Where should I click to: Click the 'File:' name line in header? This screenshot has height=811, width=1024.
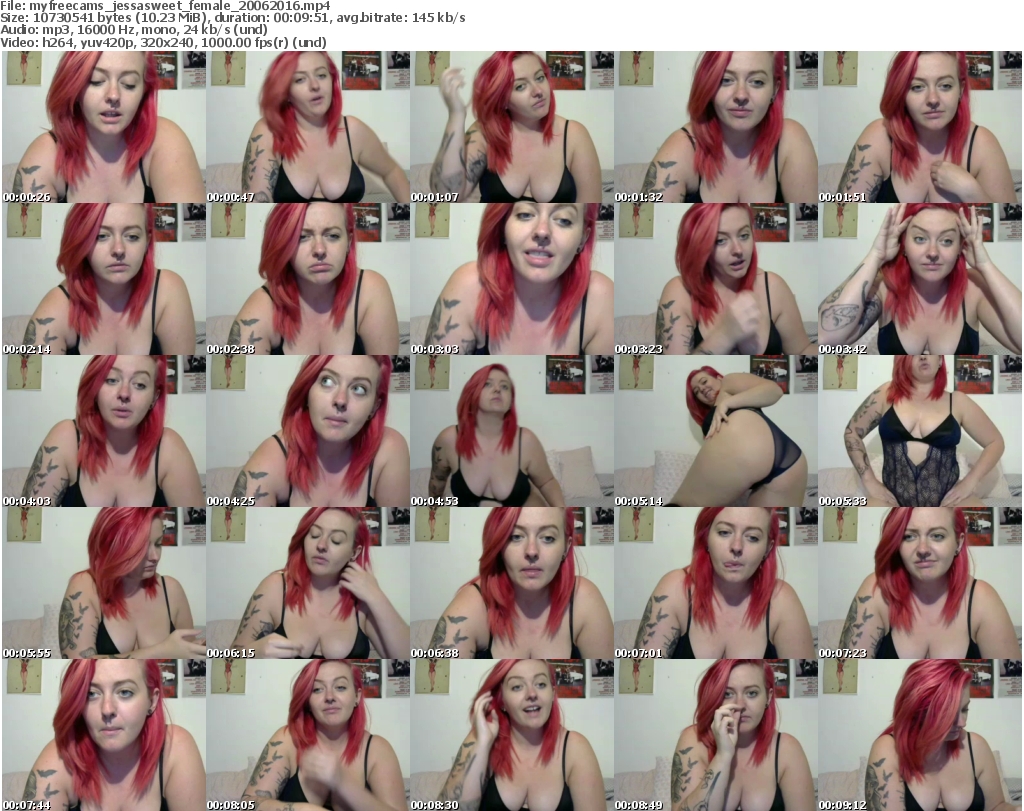click(165, 6)
